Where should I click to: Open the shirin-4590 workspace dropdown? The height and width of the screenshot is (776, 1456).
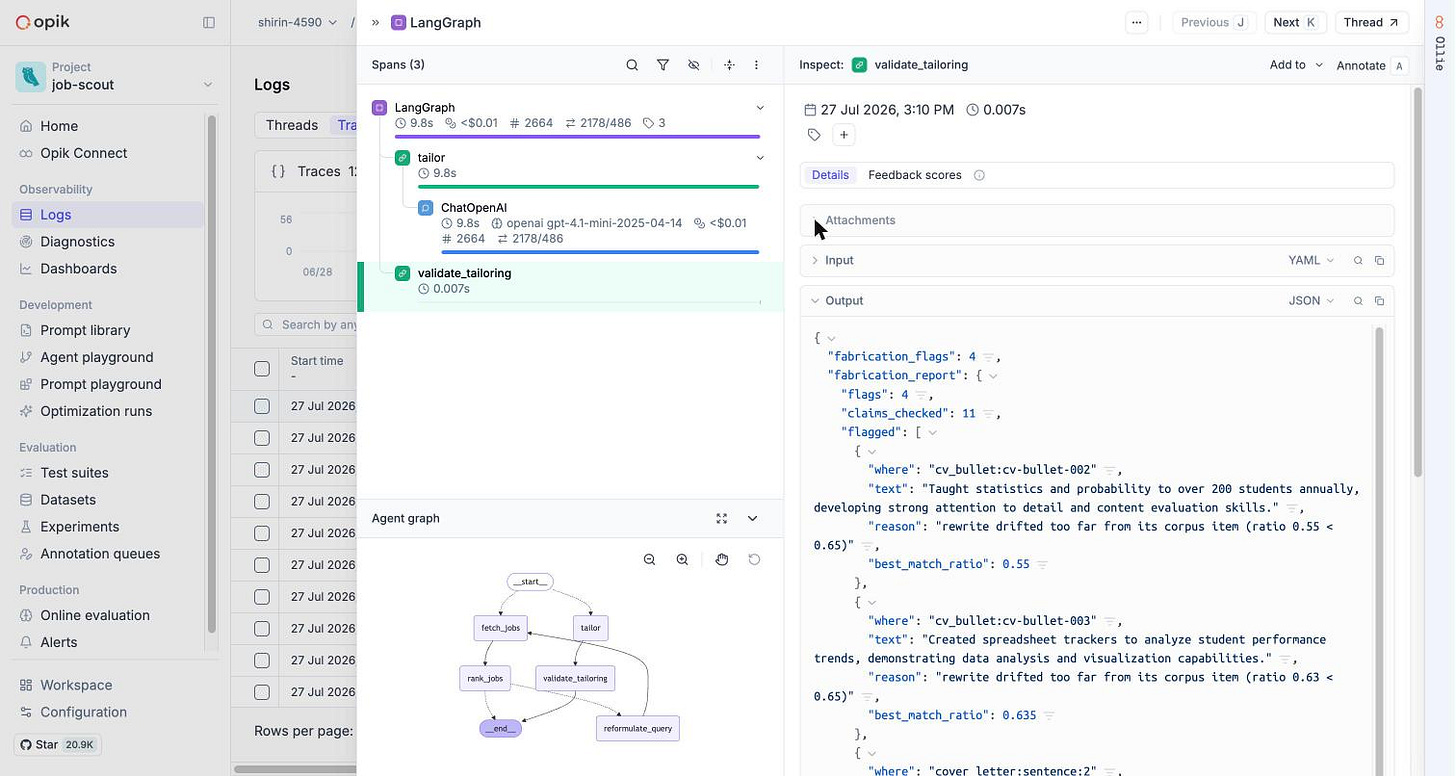pyautogui.click(x=297, y=22)
